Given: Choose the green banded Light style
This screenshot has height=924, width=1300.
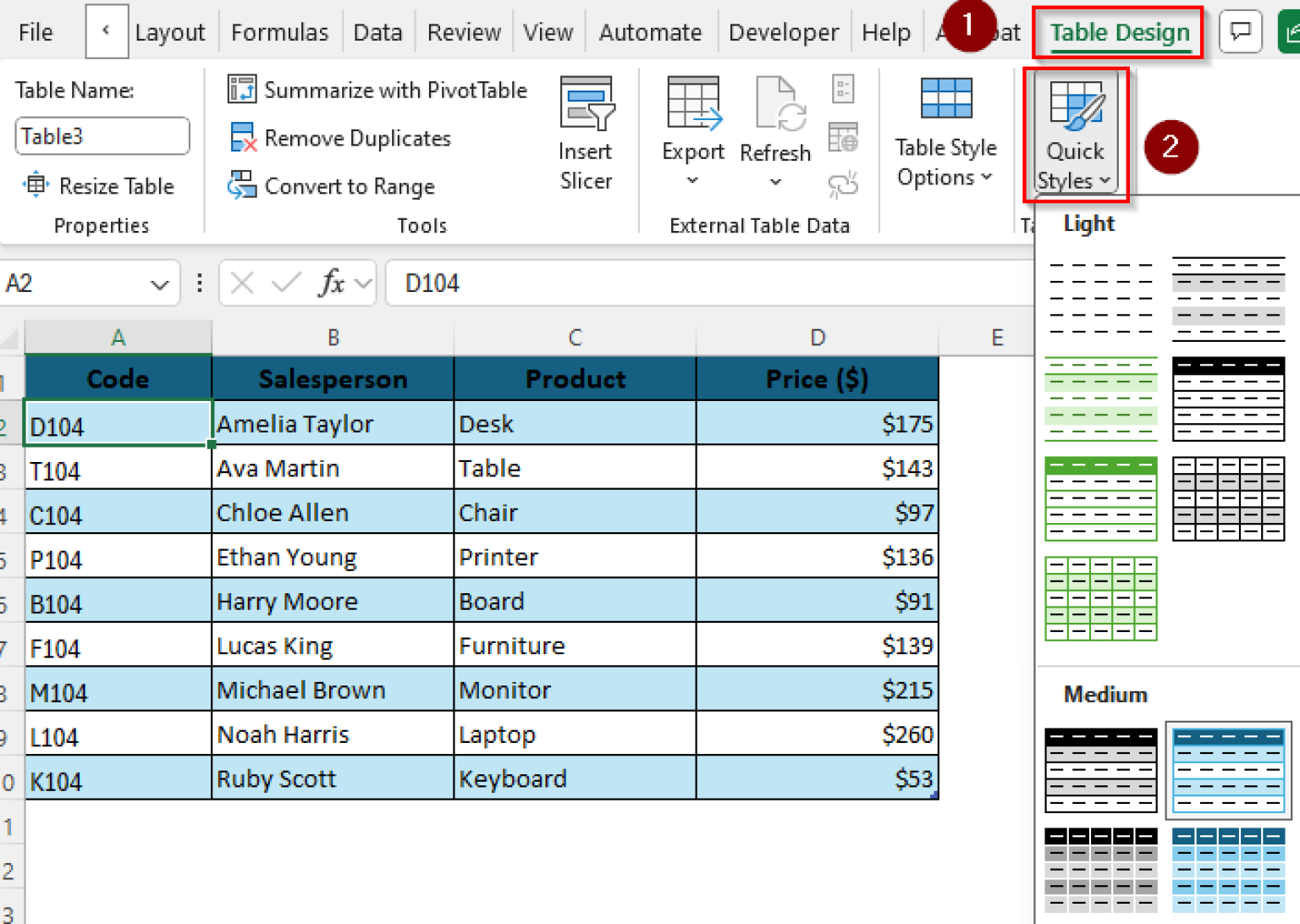Looking at the screenshot, I should (x=1100, y=399).
